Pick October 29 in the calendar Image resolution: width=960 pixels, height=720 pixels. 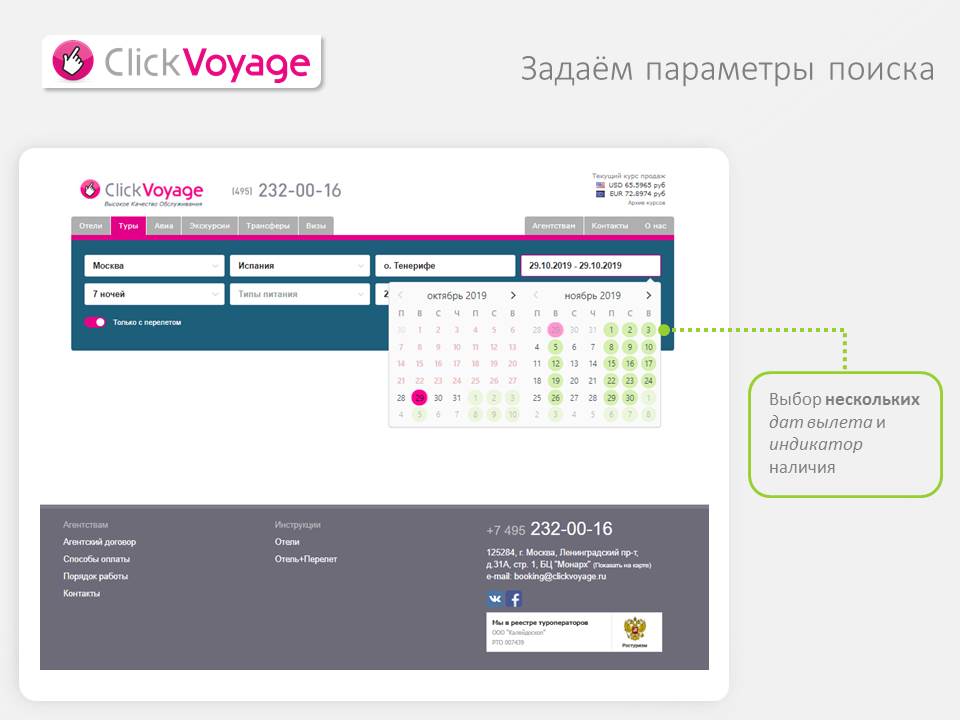coord(420,398)
